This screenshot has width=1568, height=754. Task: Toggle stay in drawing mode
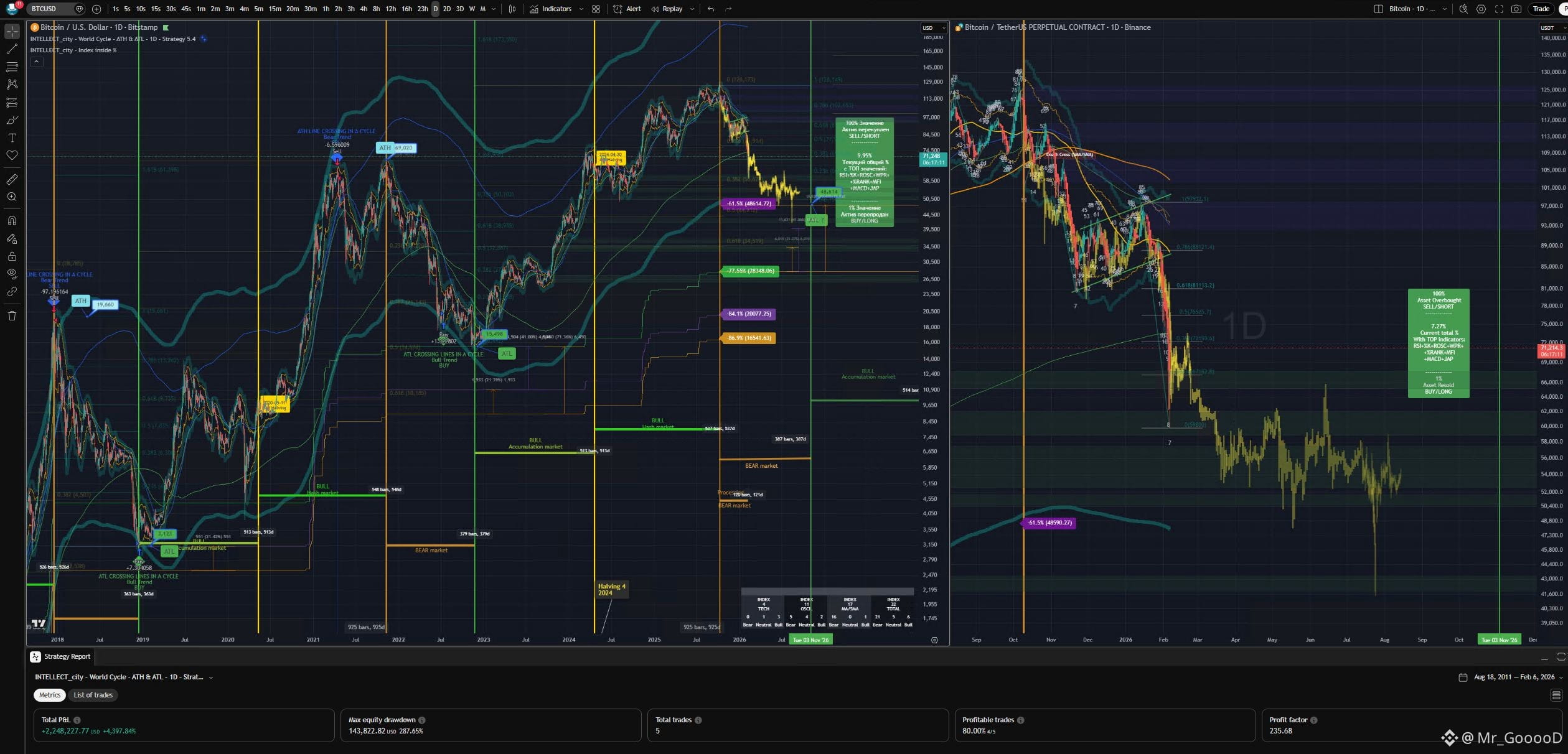pyautogui.click(x=12, y=238)
